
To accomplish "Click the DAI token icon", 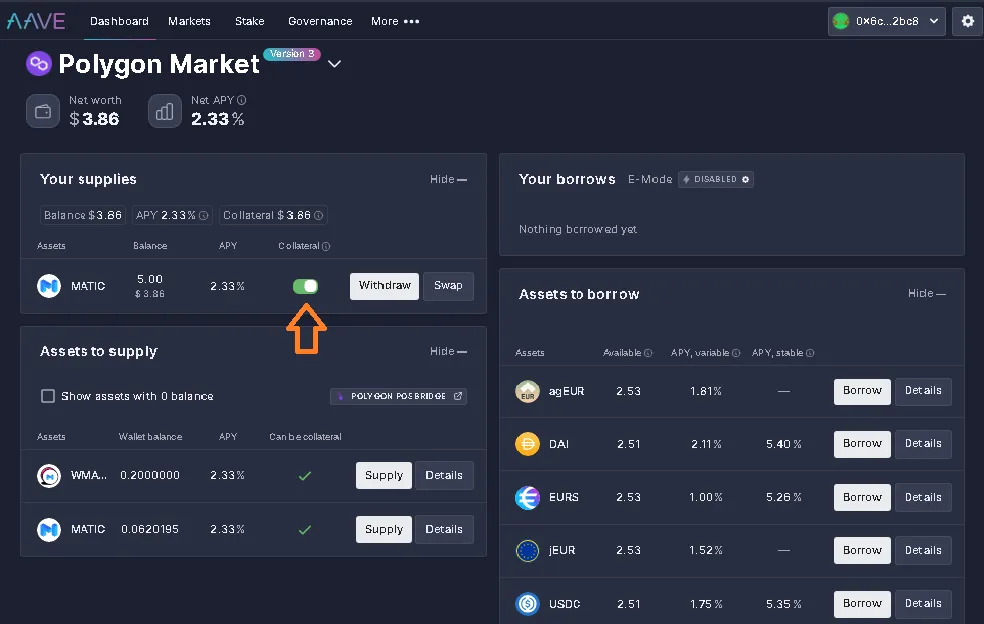I will (x=527, y=444).
